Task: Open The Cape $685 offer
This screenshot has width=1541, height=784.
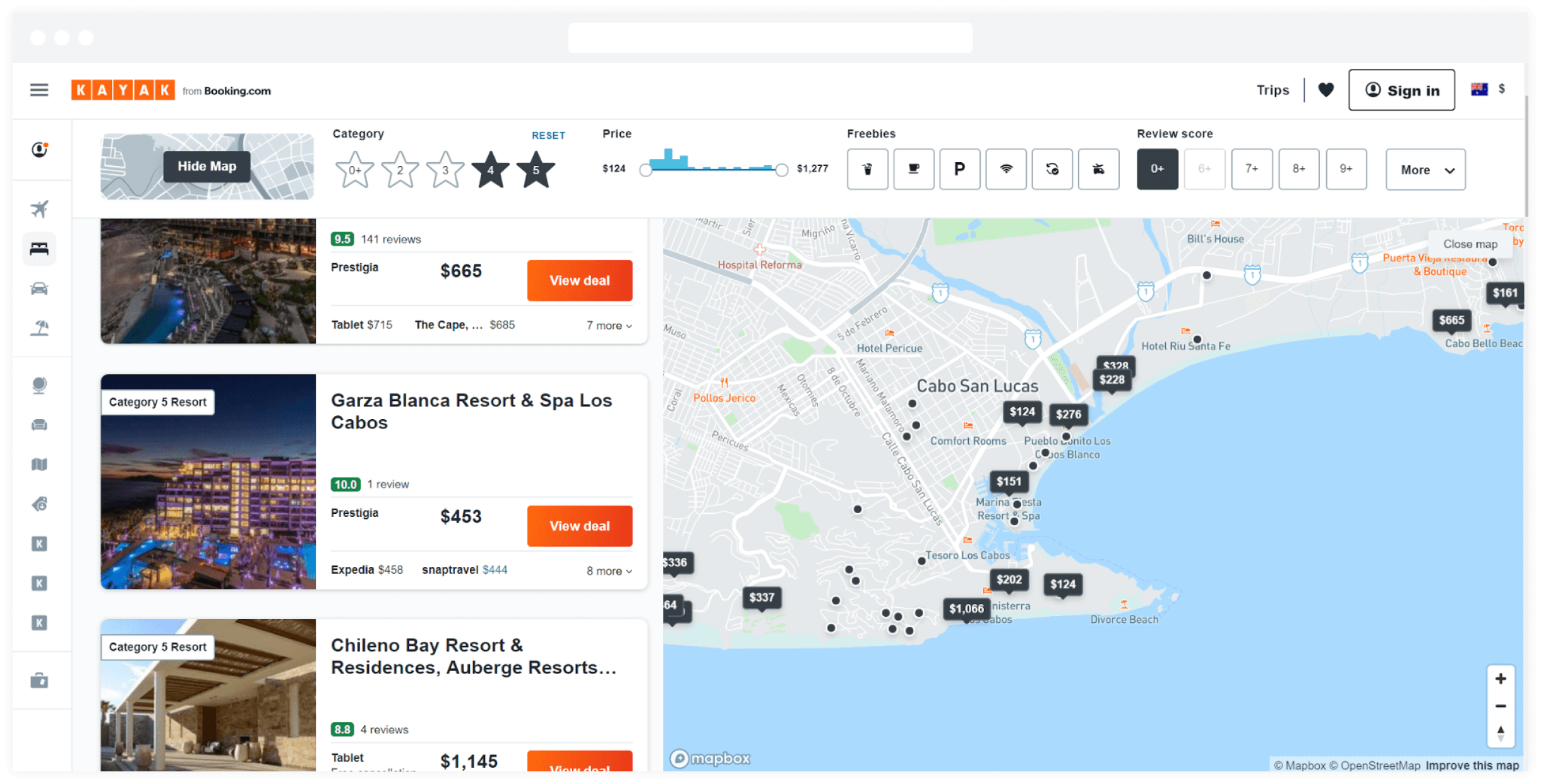Action: point(465,324)
